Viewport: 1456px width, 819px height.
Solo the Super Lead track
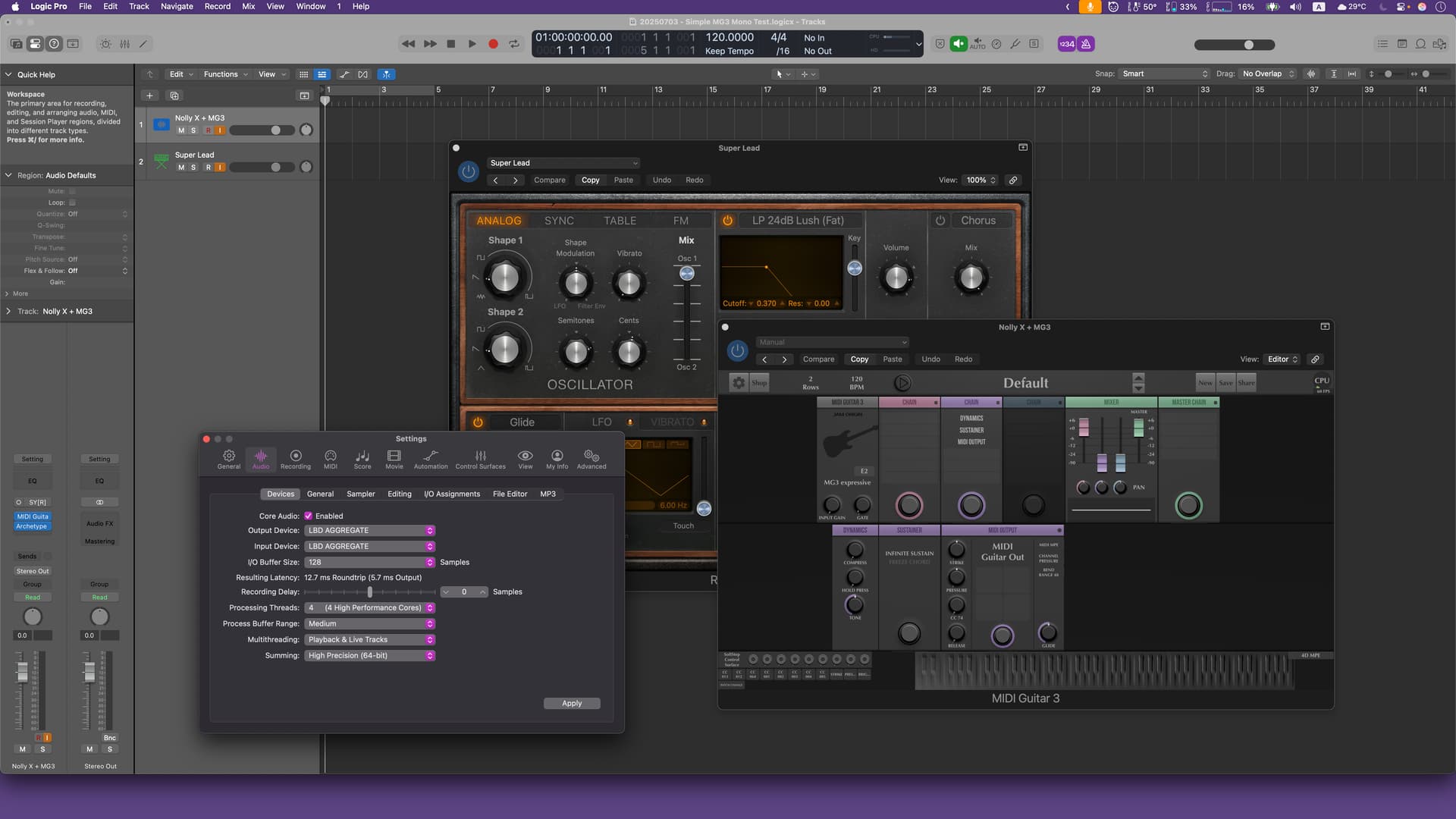pyautogui.click(x=193, y=168)
